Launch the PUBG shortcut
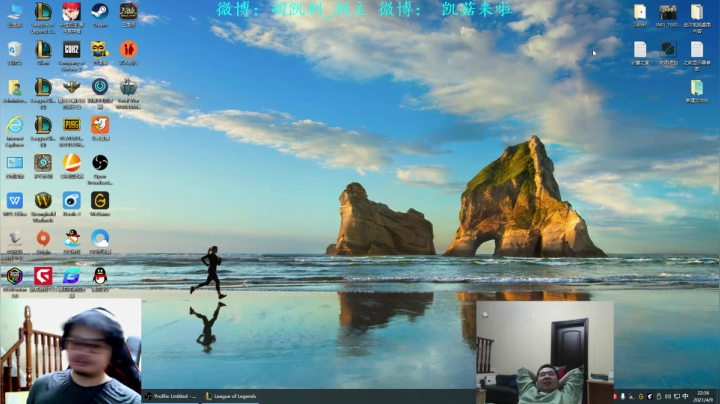This screenshot has height=404, width=720. point(72,125)
